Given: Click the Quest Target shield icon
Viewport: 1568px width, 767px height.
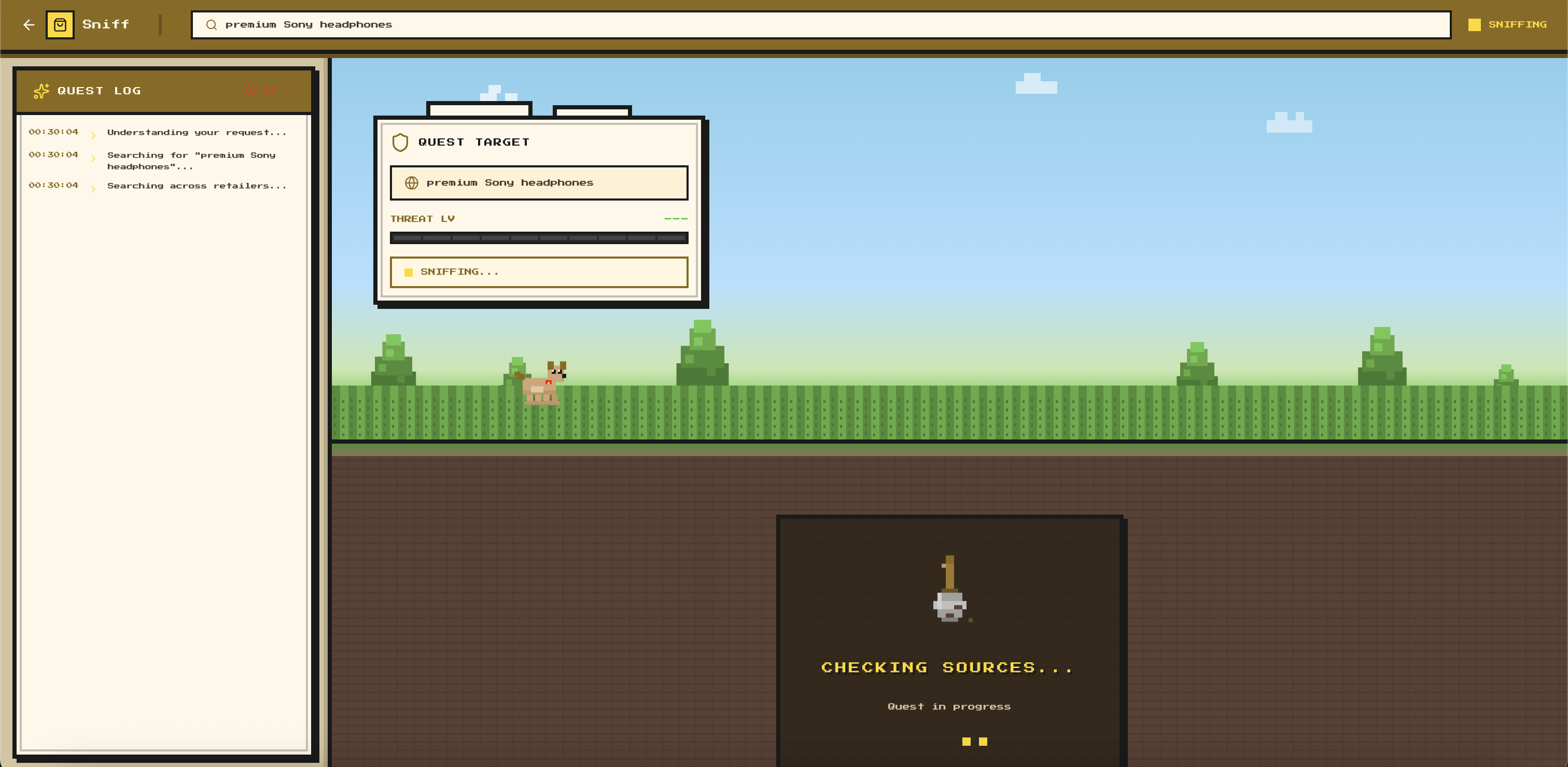Looking at the screenshot, I should tap(400, 143).
